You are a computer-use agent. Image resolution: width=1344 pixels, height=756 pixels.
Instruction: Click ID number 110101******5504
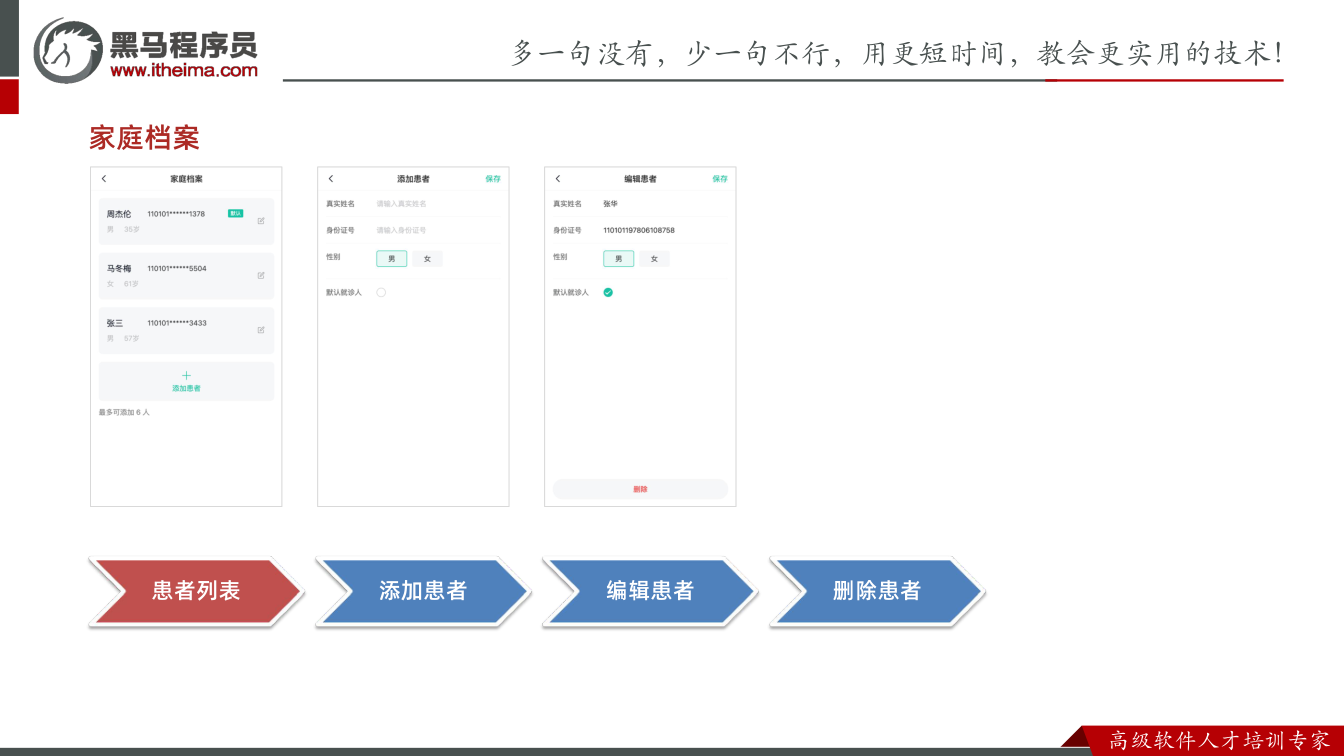pos(177,268)
